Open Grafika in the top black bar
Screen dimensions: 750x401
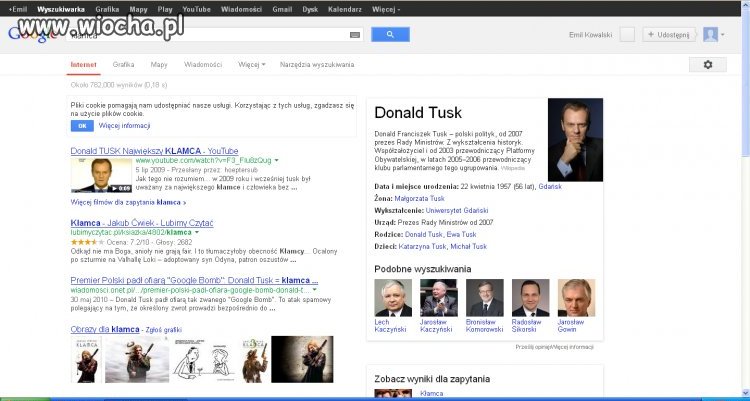[107, 9]
